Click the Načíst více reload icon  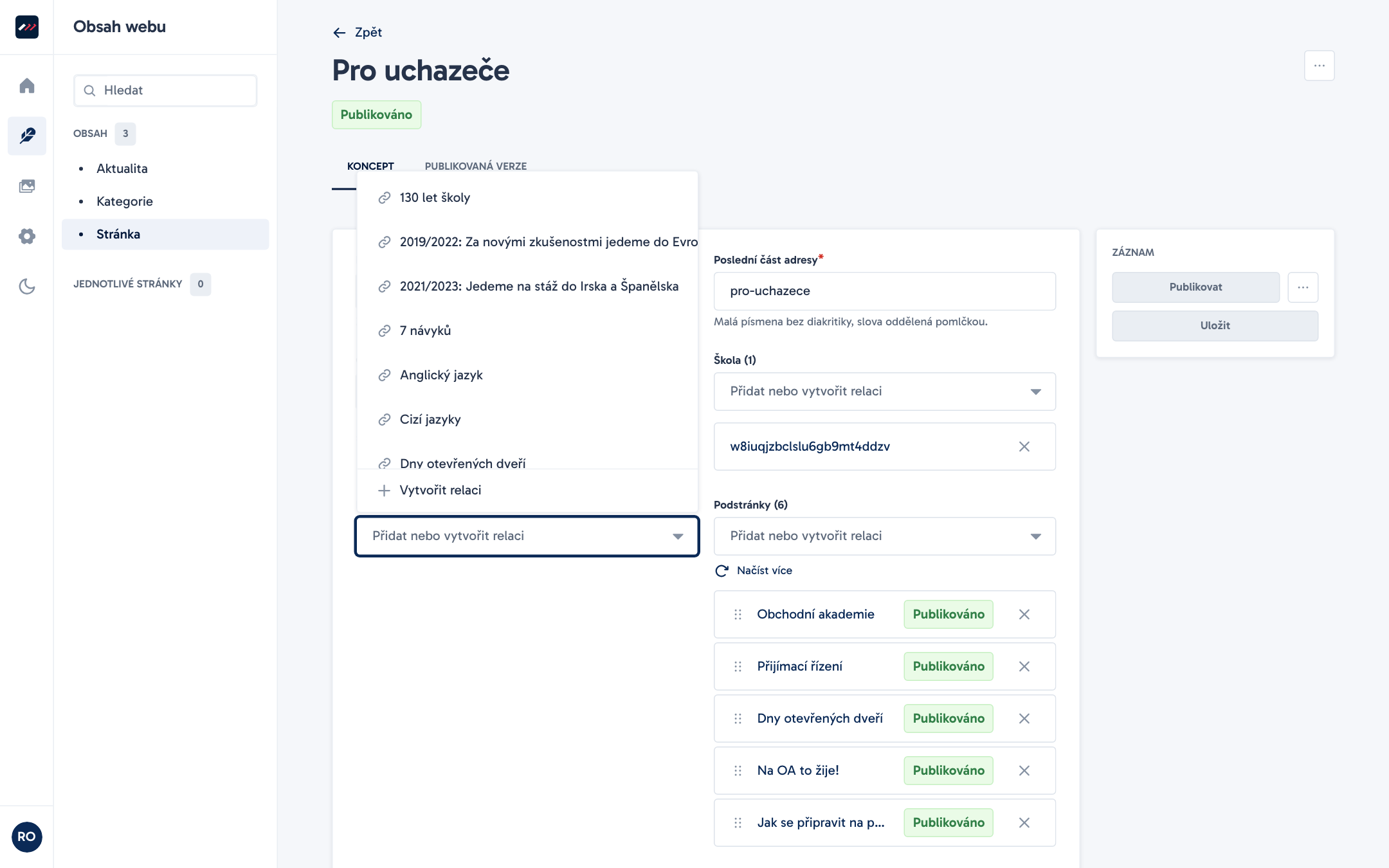(x=722, y=570)
